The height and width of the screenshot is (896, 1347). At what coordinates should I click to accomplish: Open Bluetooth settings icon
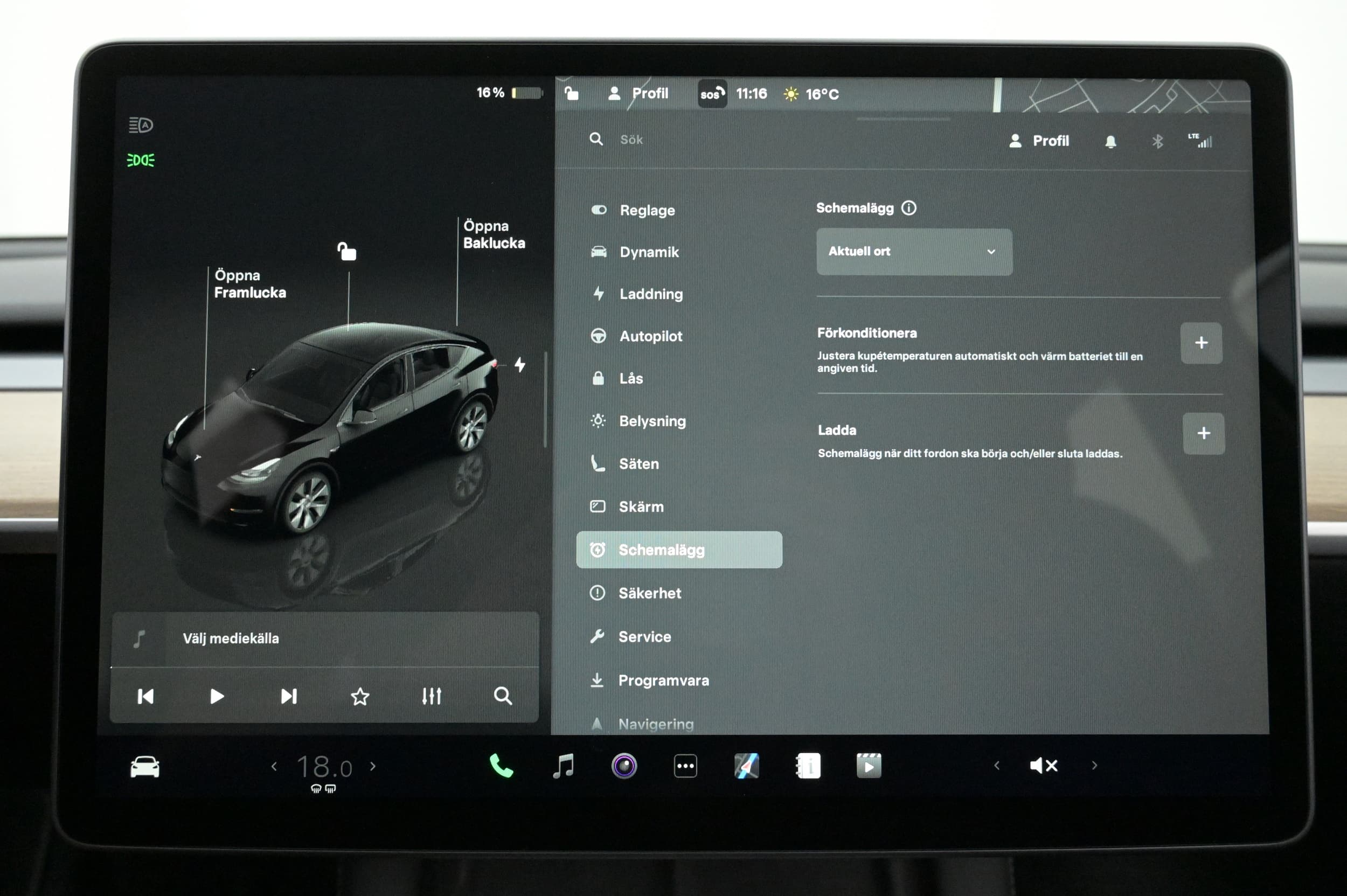click(1157, 141)
